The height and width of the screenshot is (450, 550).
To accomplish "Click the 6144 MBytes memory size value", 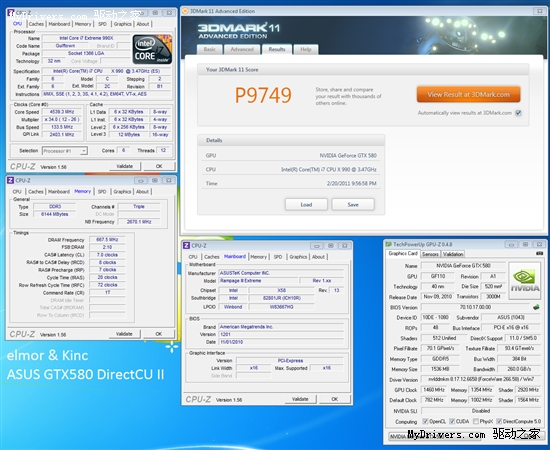I will pos(54,214).
